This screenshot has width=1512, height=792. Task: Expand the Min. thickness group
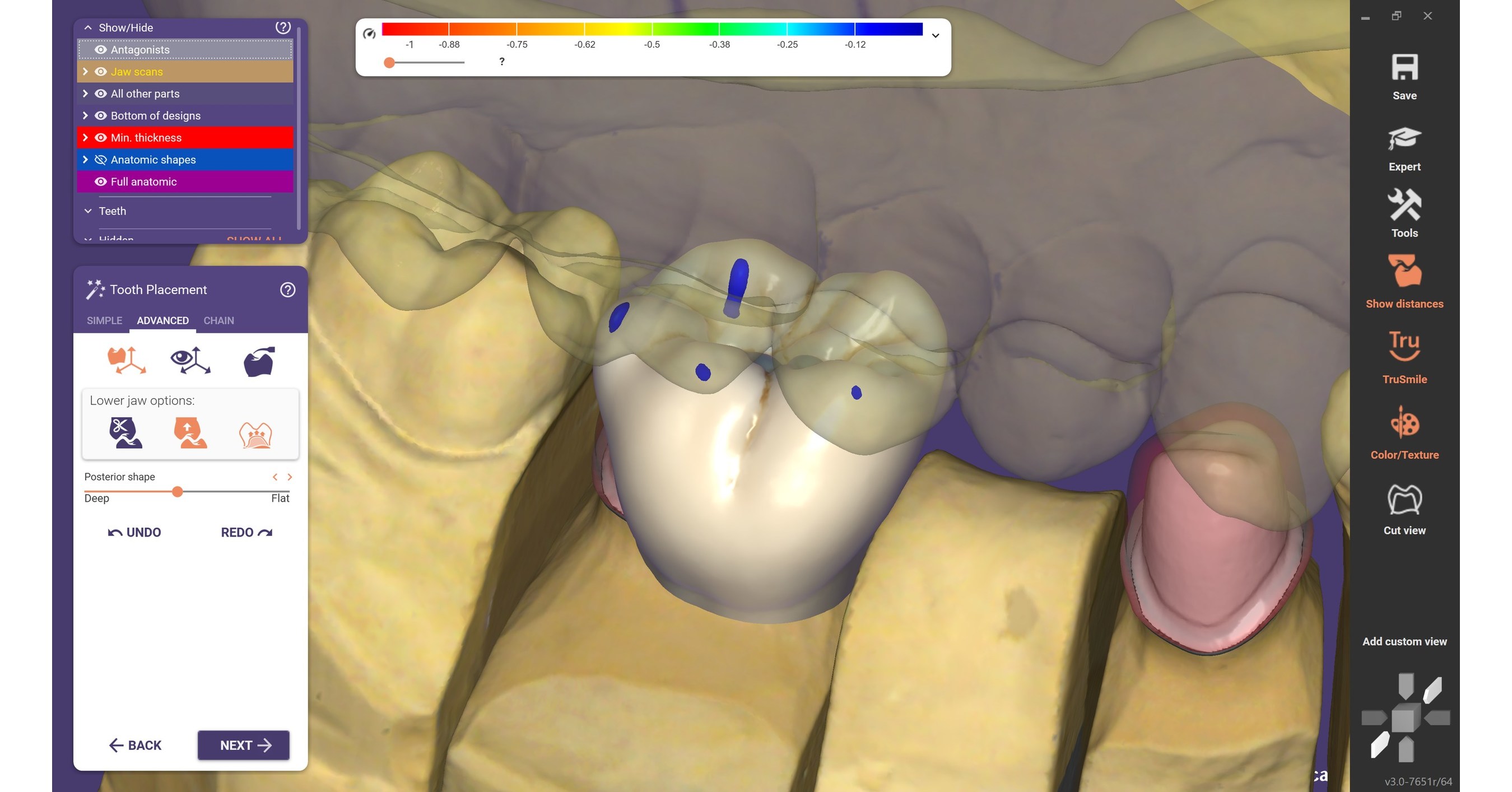pyautogui.click(x=86, y=137)
